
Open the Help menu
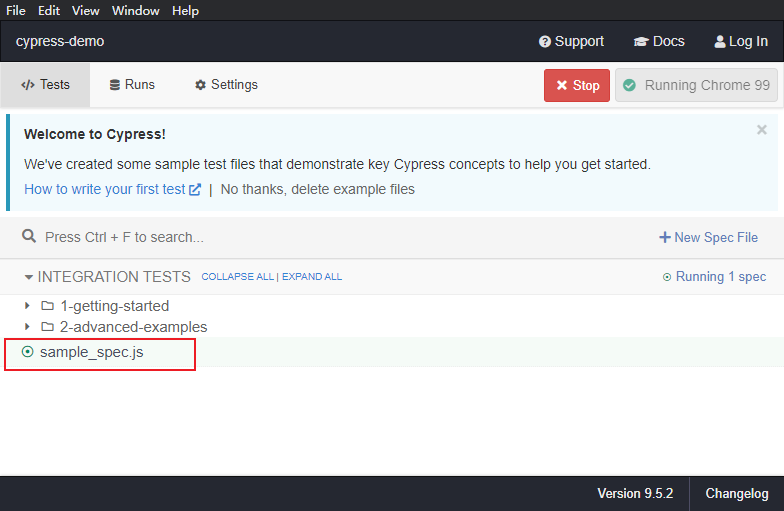[185, 10]
